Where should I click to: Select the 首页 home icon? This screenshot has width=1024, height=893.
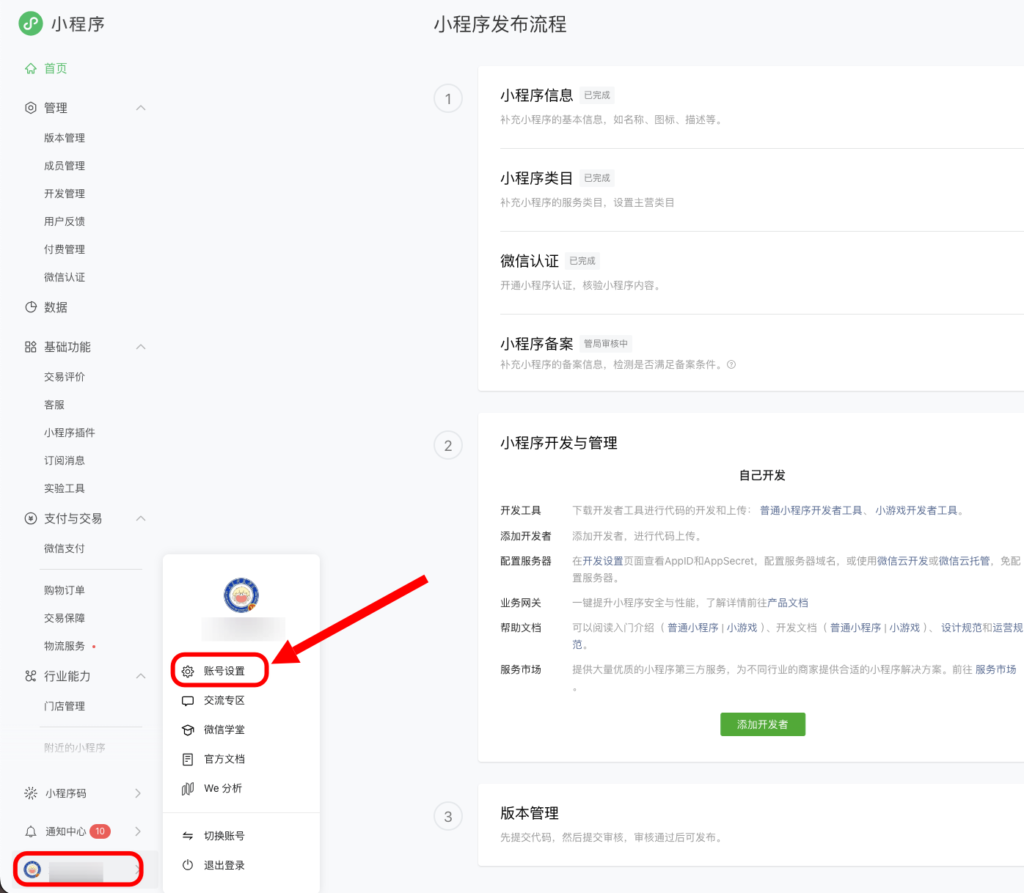(30, 68)
